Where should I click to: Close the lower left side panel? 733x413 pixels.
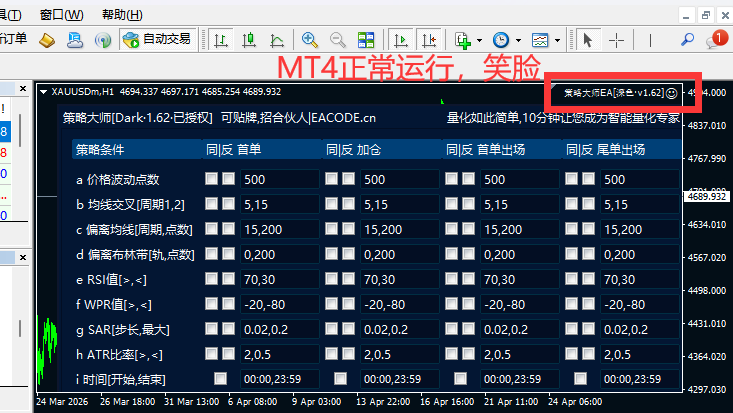tap(23, 257)
